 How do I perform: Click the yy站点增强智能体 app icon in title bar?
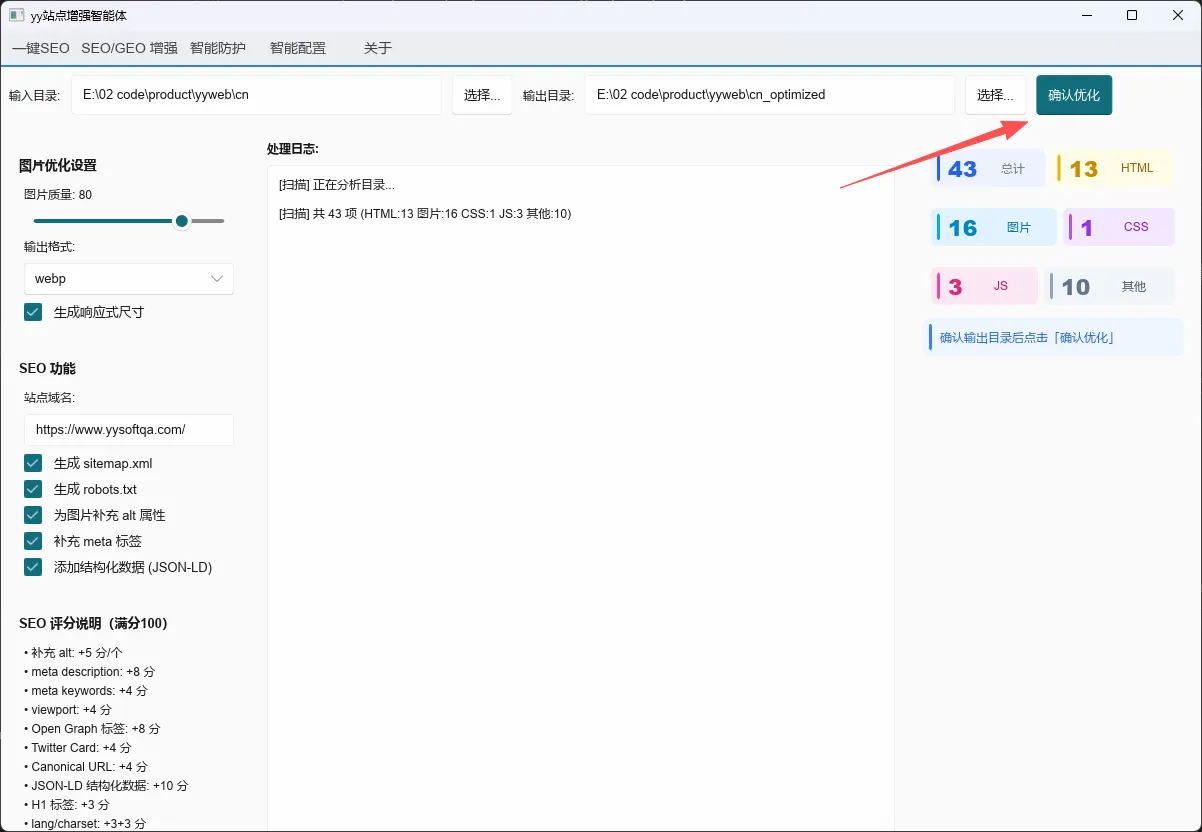16,16
